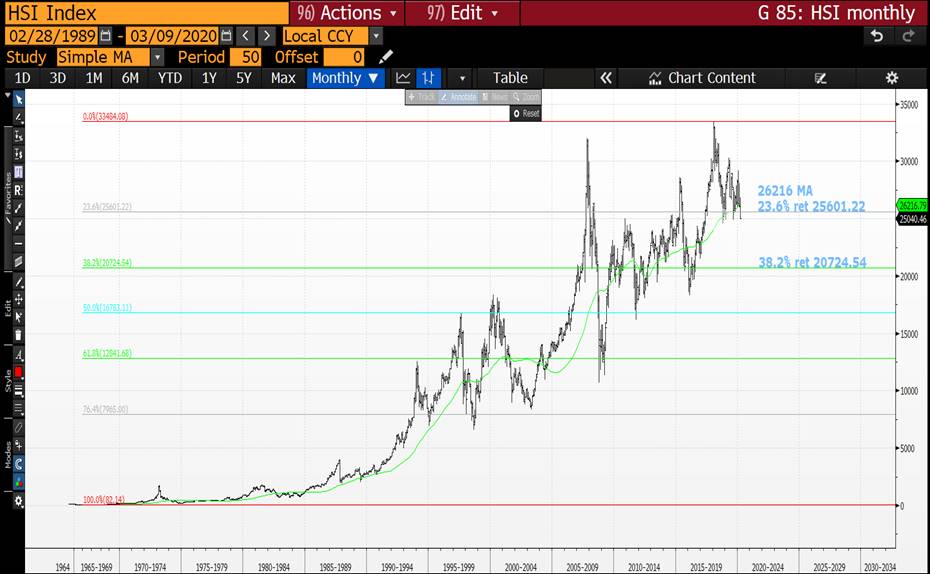Image resolution: width=930 pixels, height=574 pixels.
Task: Select the 1M time range
Action: pos(94,78)
